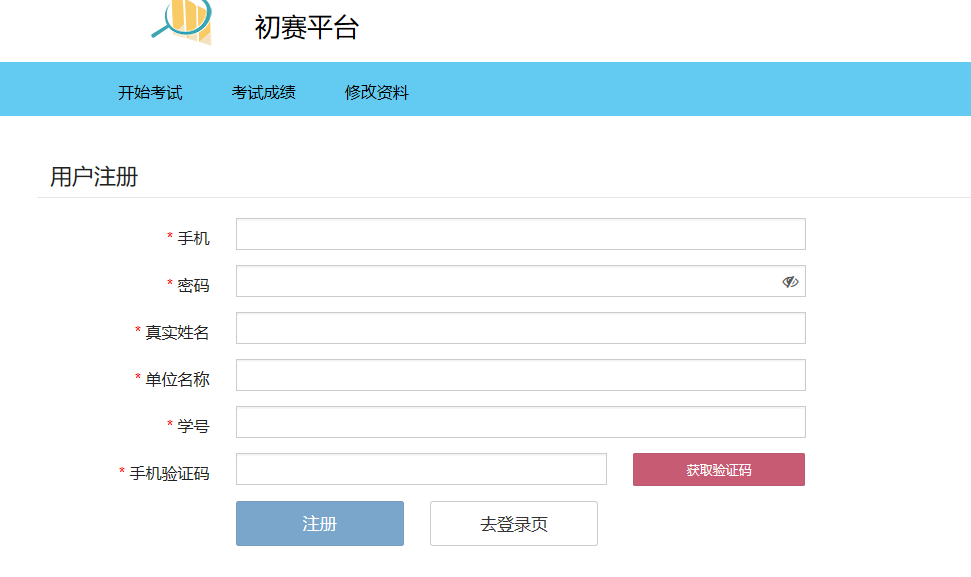Click the magnifier logo beside 初赛平台

pos(182,21)
